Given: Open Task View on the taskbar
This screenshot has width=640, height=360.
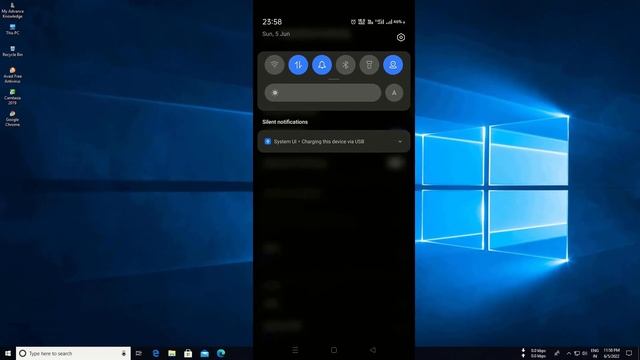Looking at the screenshot, I should coord(139,353).
